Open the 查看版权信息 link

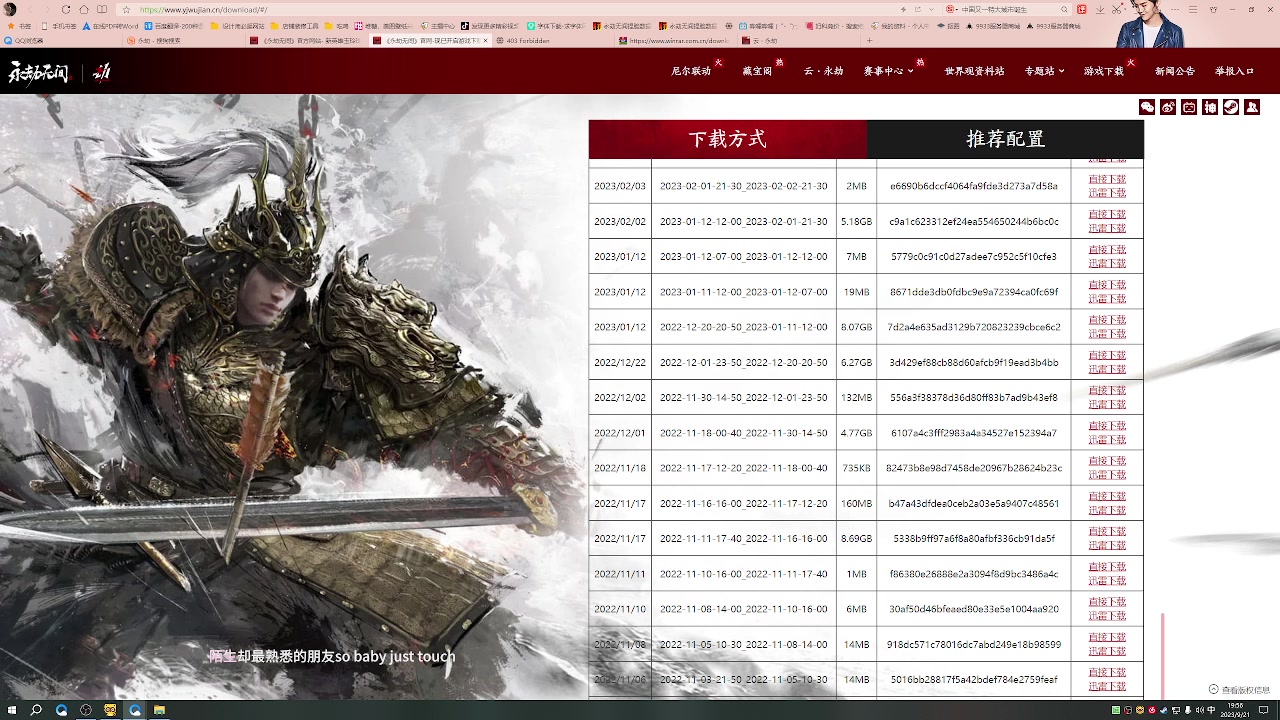[x=1239, y=689]
